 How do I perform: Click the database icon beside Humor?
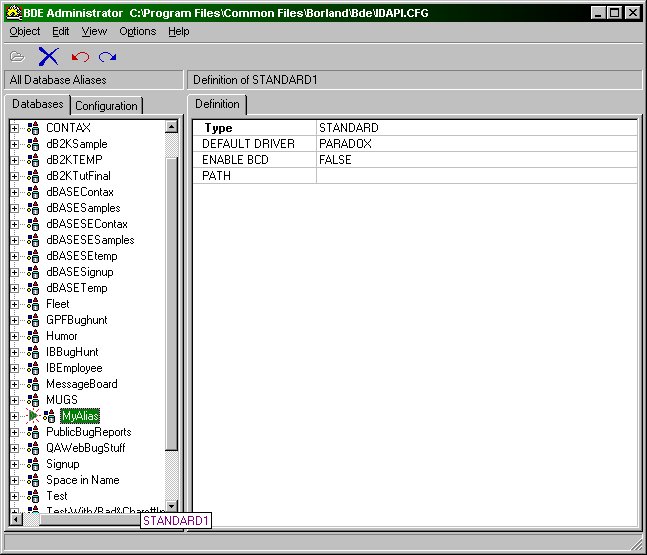(33, 336)
